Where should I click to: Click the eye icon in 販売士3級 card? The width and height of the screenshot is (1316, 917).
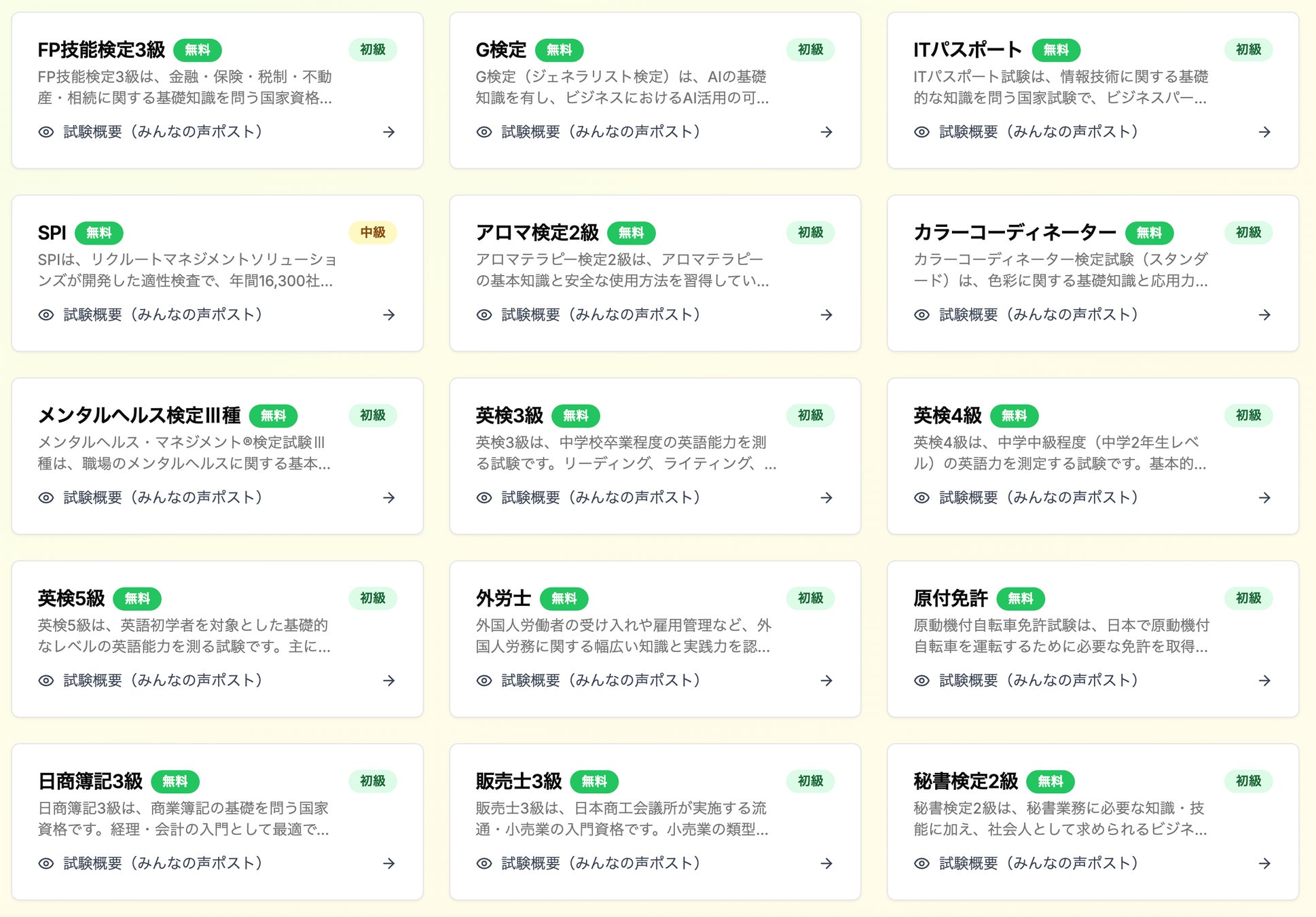484,863
